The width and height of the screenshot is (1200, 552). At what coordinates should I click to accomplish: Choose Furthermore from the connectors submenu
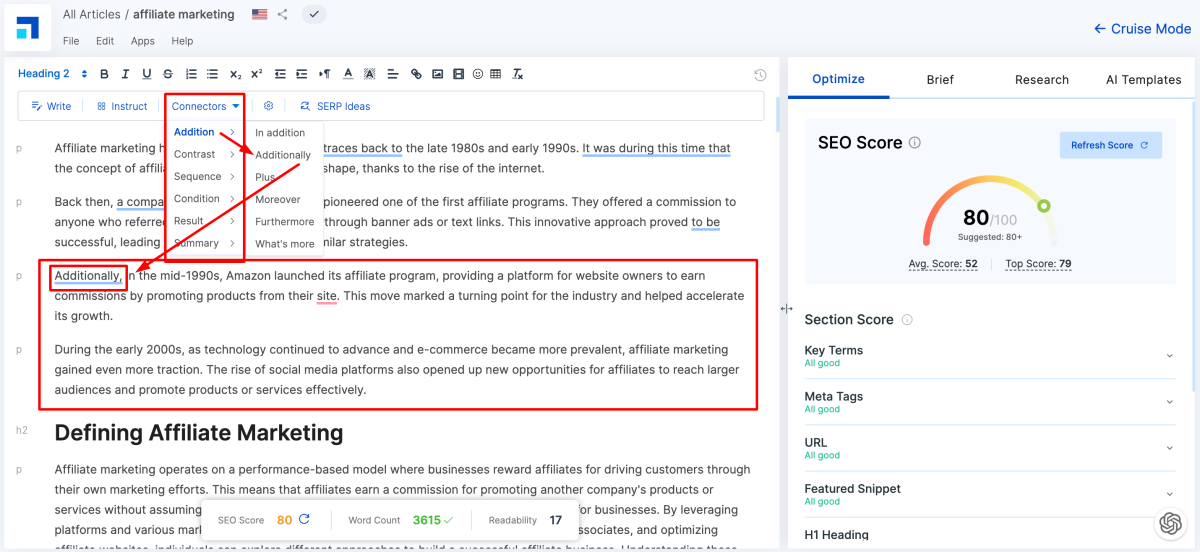[x=284, y=222]
